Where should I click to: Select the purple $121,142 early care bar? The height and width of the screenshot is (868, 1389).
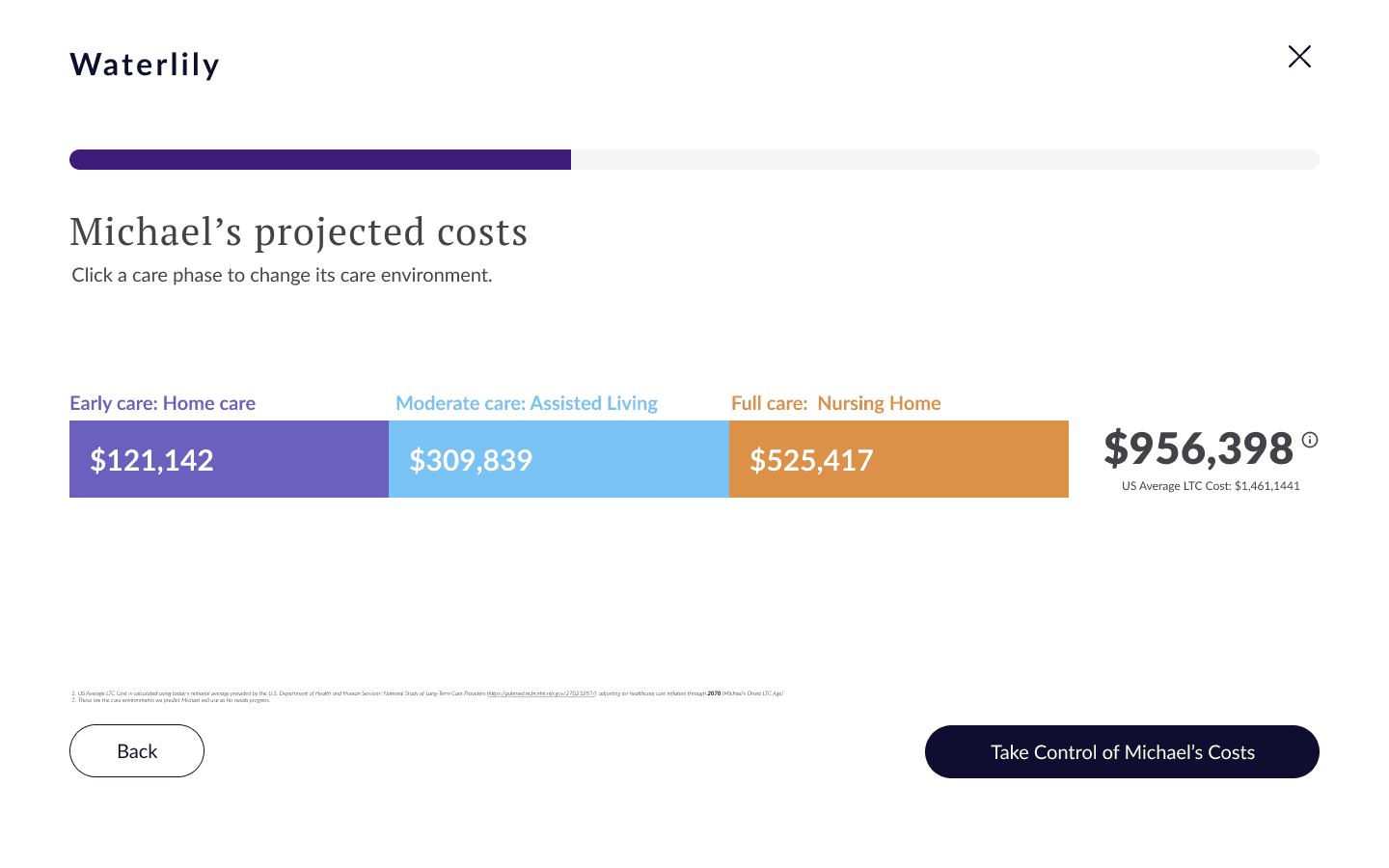pos(229,459)
